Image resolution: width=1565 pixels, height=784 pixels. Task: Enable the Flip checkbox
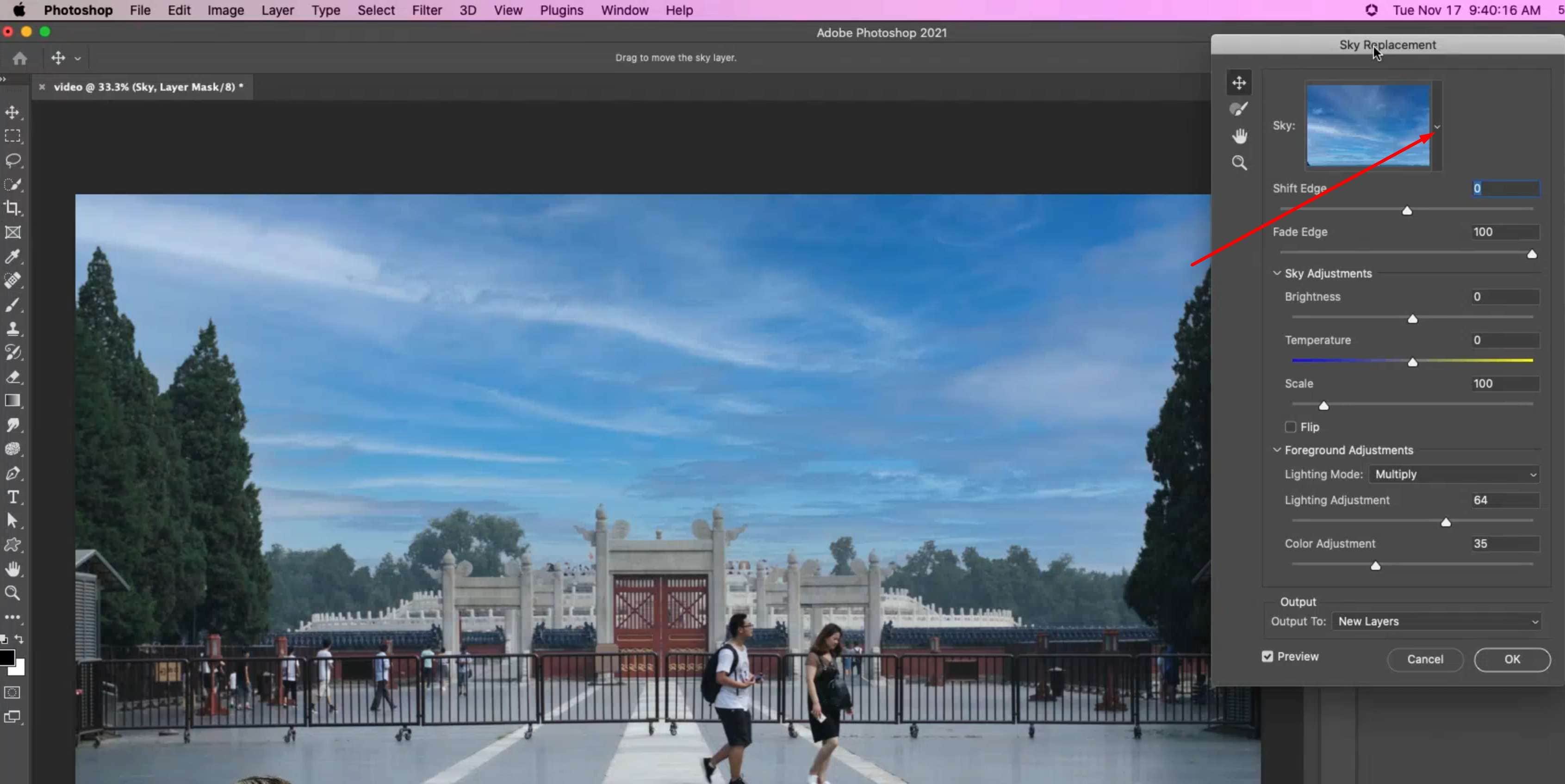point(1291,427)
